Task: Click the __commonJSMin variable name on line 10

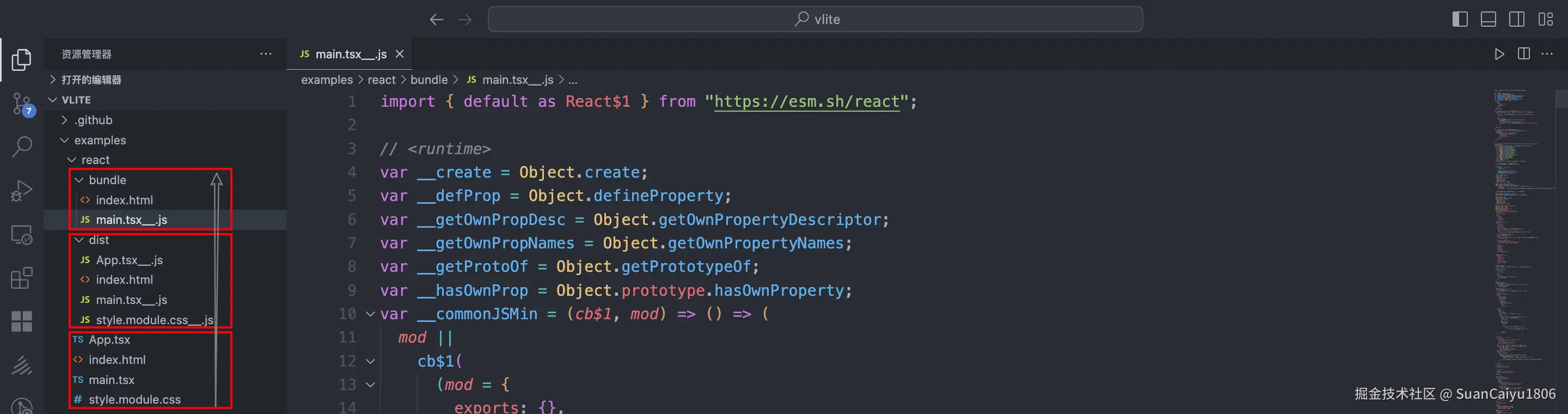Action: pyautogui.click(x=477, y=314)
